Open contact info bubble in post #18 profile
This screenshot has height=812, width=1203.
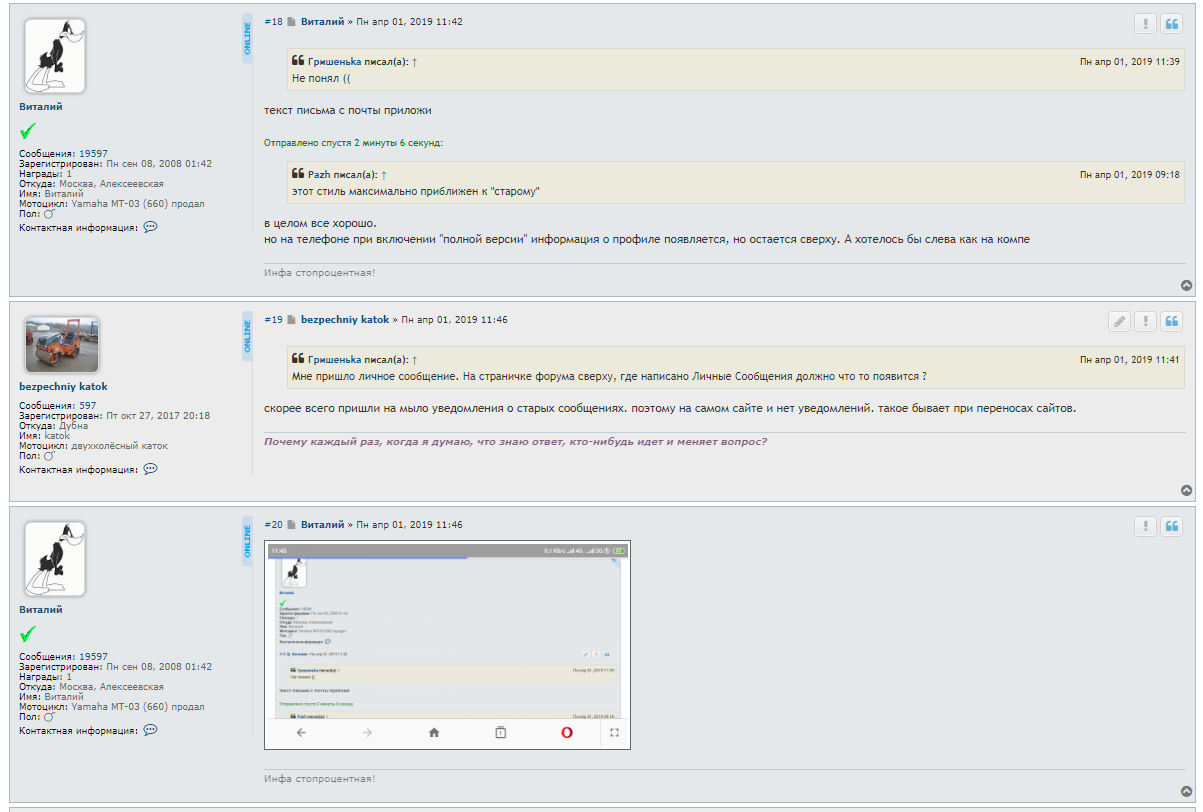150,227
